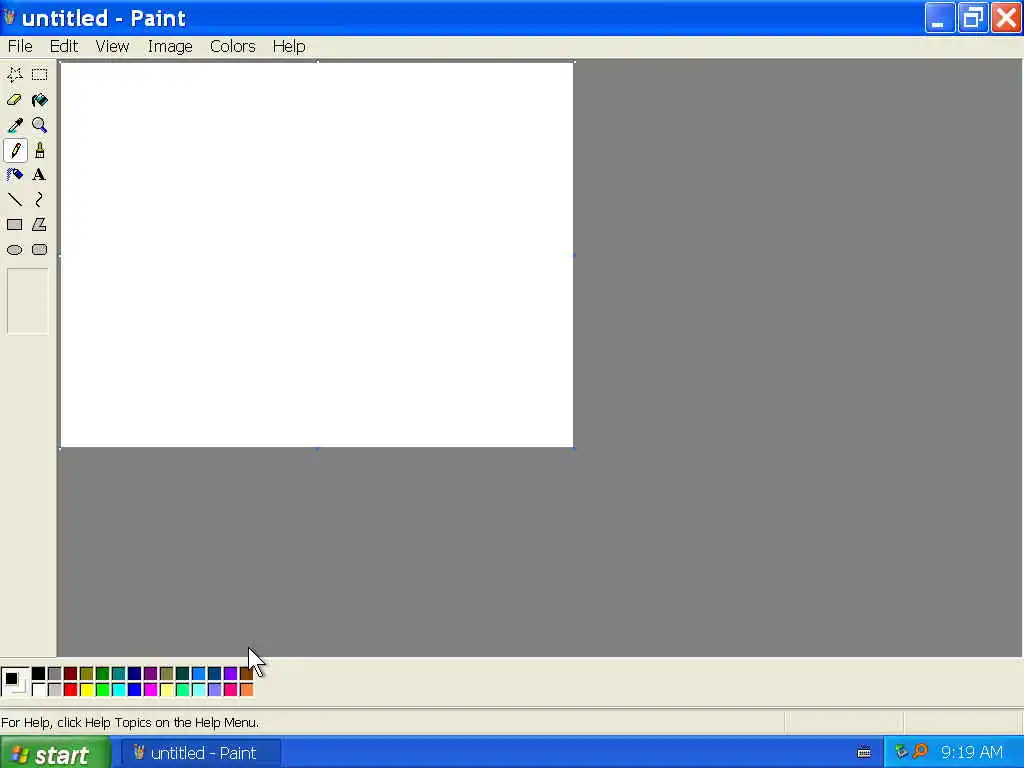Image resolution: width=1024 pixels, height=768 pixels.
Task: Open the Windows start menu
Action: [x=55, y=753]
